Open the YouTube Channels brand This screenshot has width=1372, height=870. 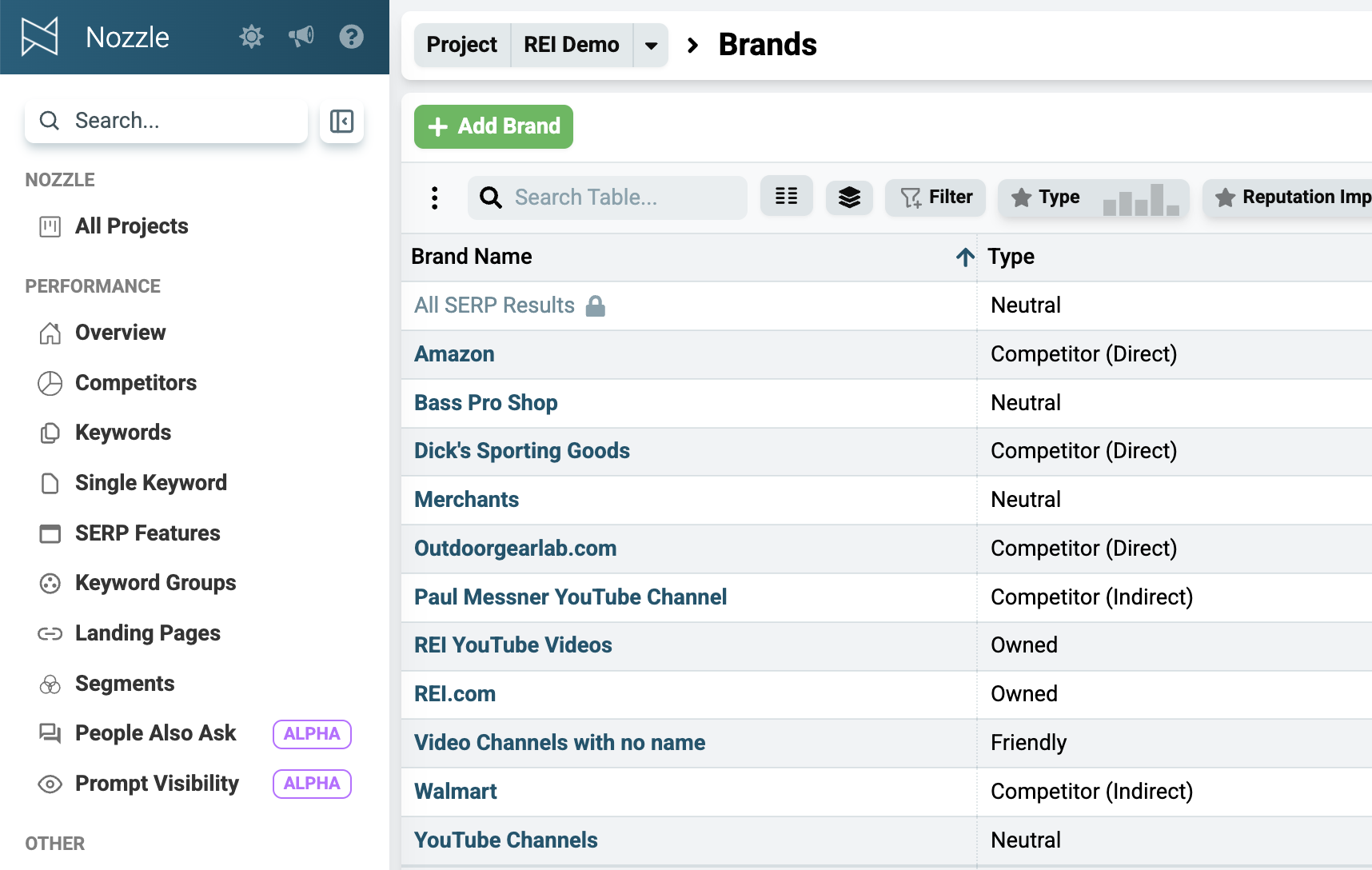[506, 840]
